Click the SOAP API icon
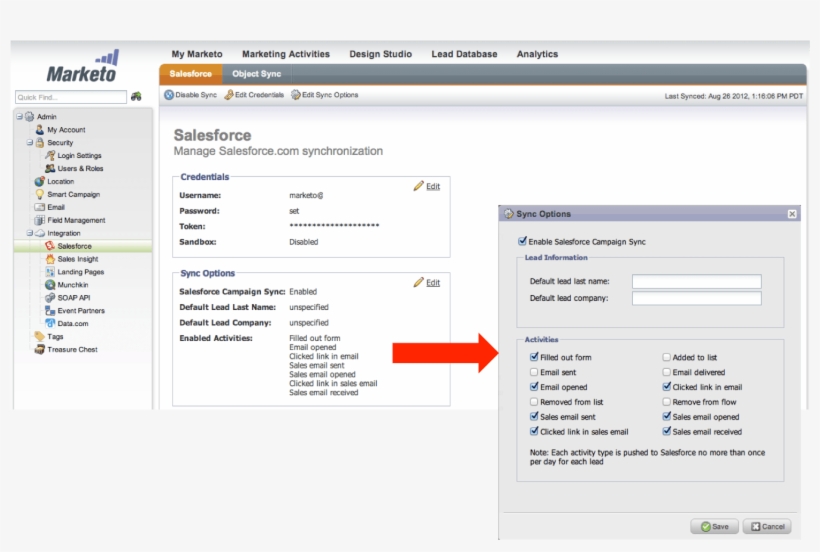Viewport: 820px width, 552px height. point(50,297)
